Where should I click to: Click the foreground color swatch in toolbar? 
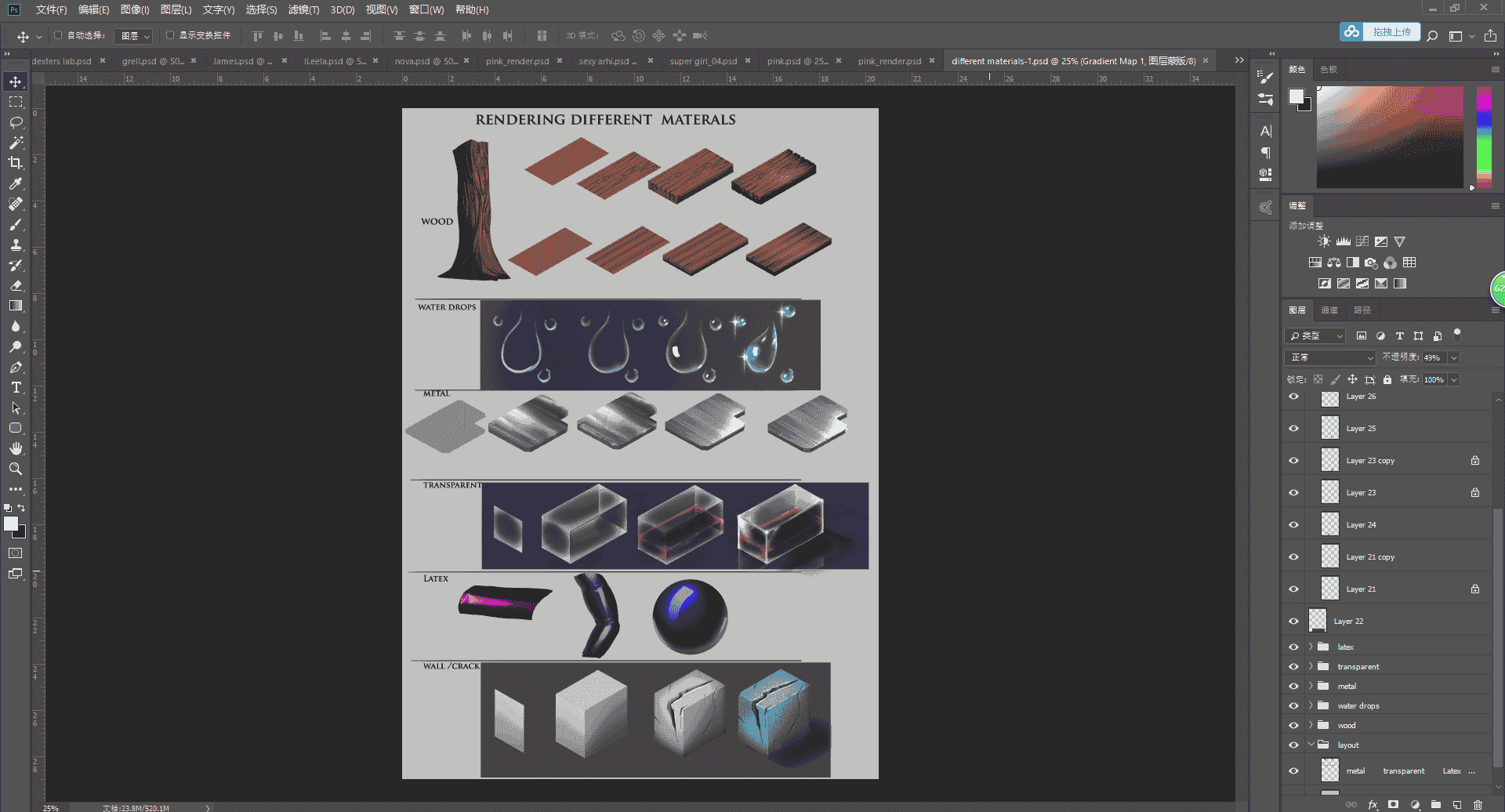pyautogui.click(x=11, y=524)
